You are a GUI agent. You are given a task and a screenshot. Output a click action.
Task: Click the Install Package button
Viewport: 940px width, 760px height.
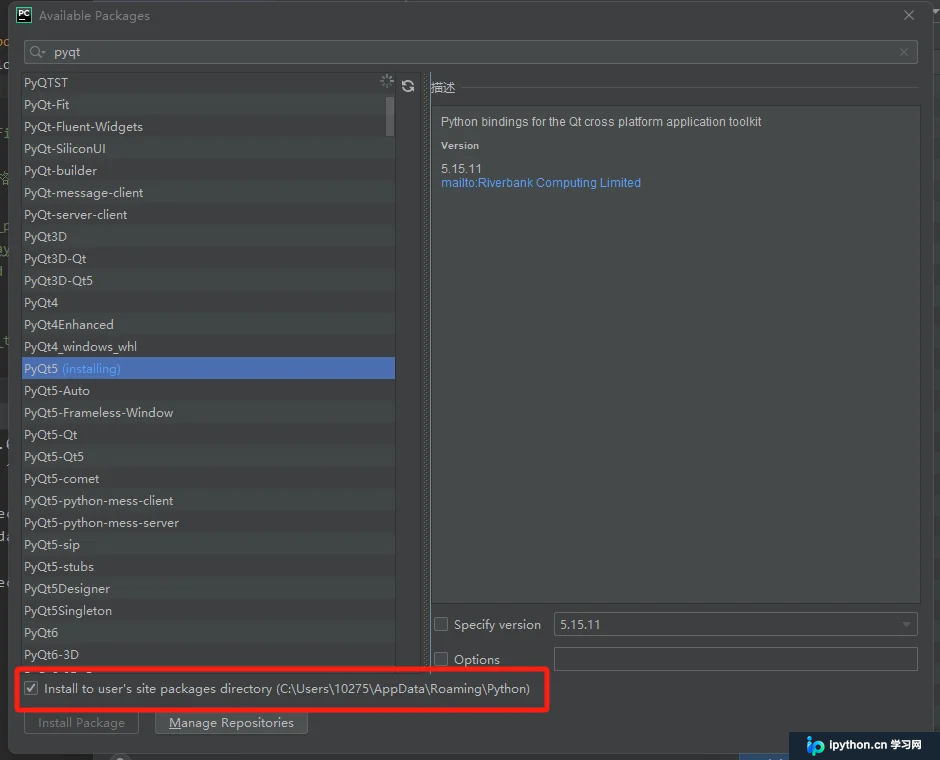tap(82, 723)
